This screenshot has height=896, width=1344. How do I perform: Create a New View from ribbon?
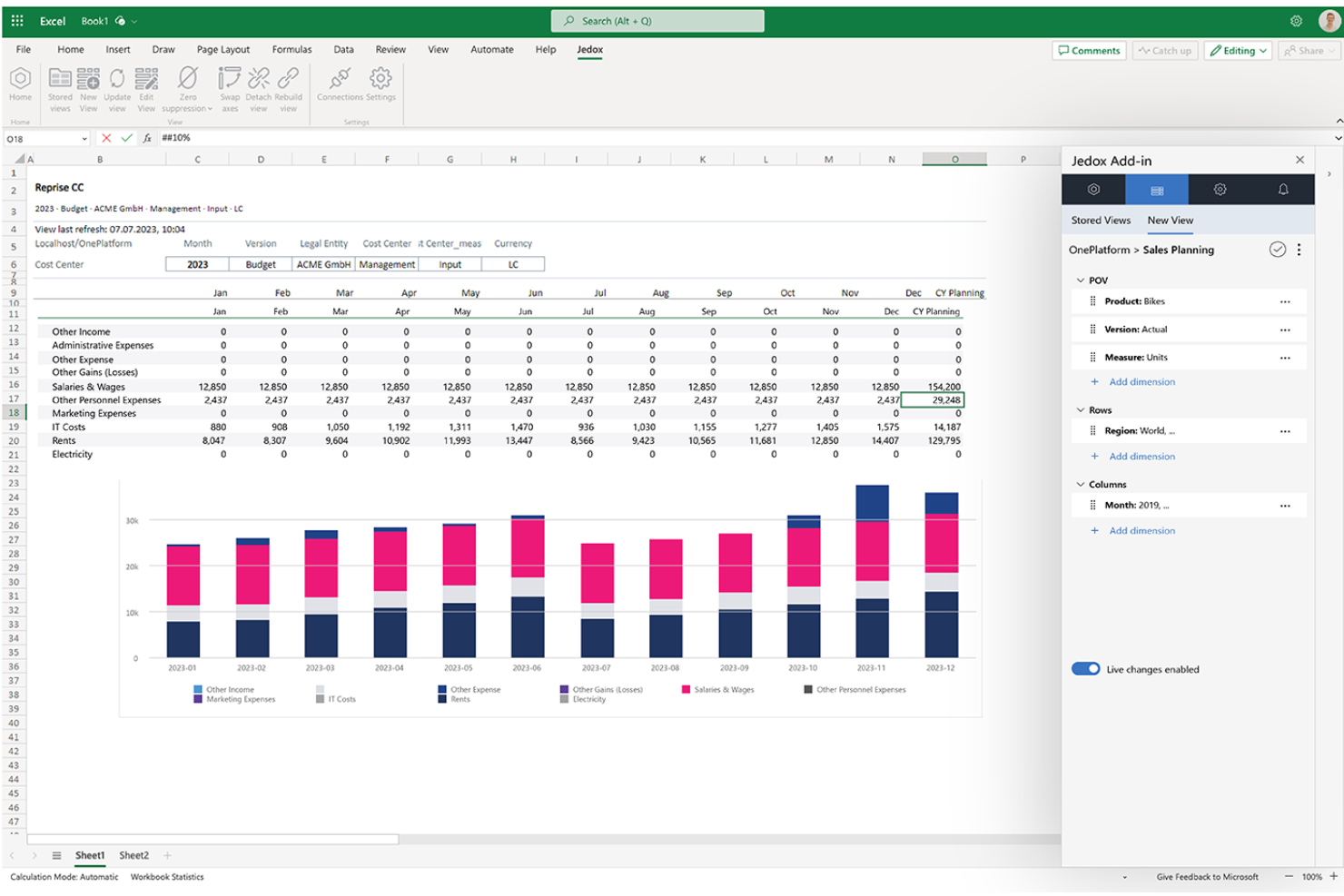(88, 90)
